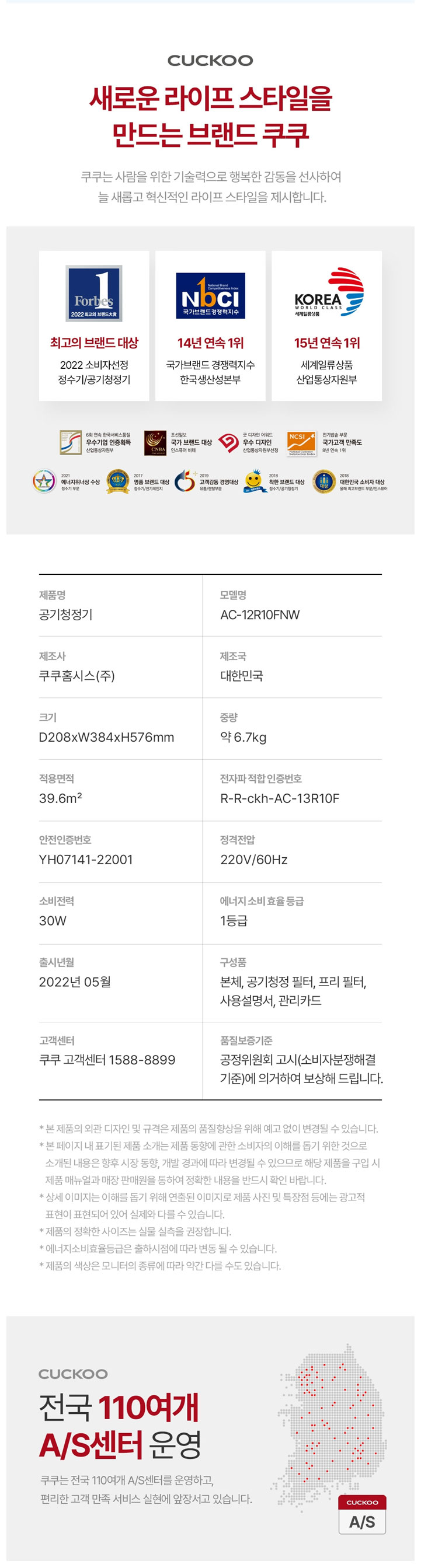Click the NBCI national brand index logo
Image resolution: width=421 pixels, height=1568 pixels.
210,295
